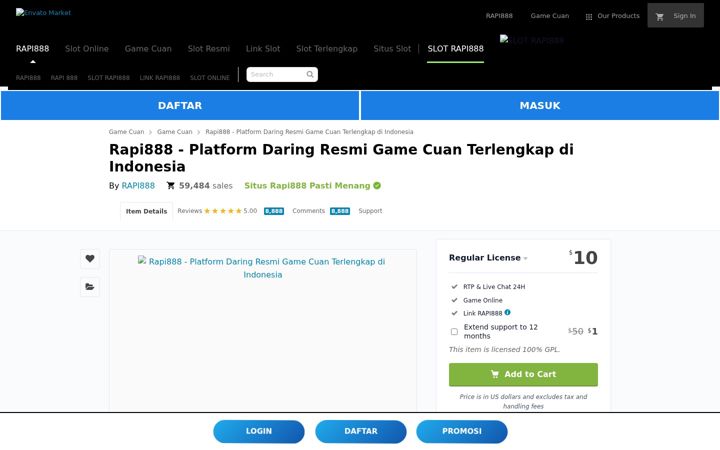Viewport: 720px width, 450px height.
Task: Click This item is licensed 100% GPL text
Action: click(504, 349)
